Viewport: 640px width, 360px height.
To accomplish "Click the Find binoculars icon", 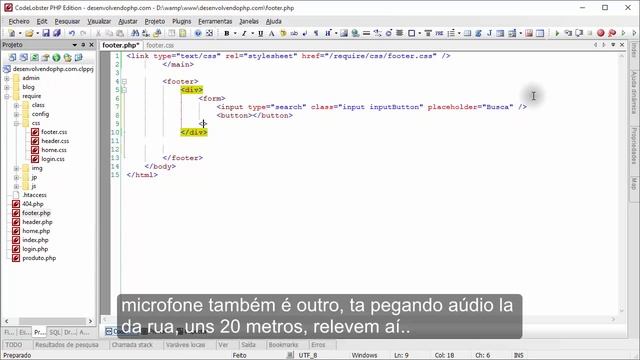I will point(135,33).
